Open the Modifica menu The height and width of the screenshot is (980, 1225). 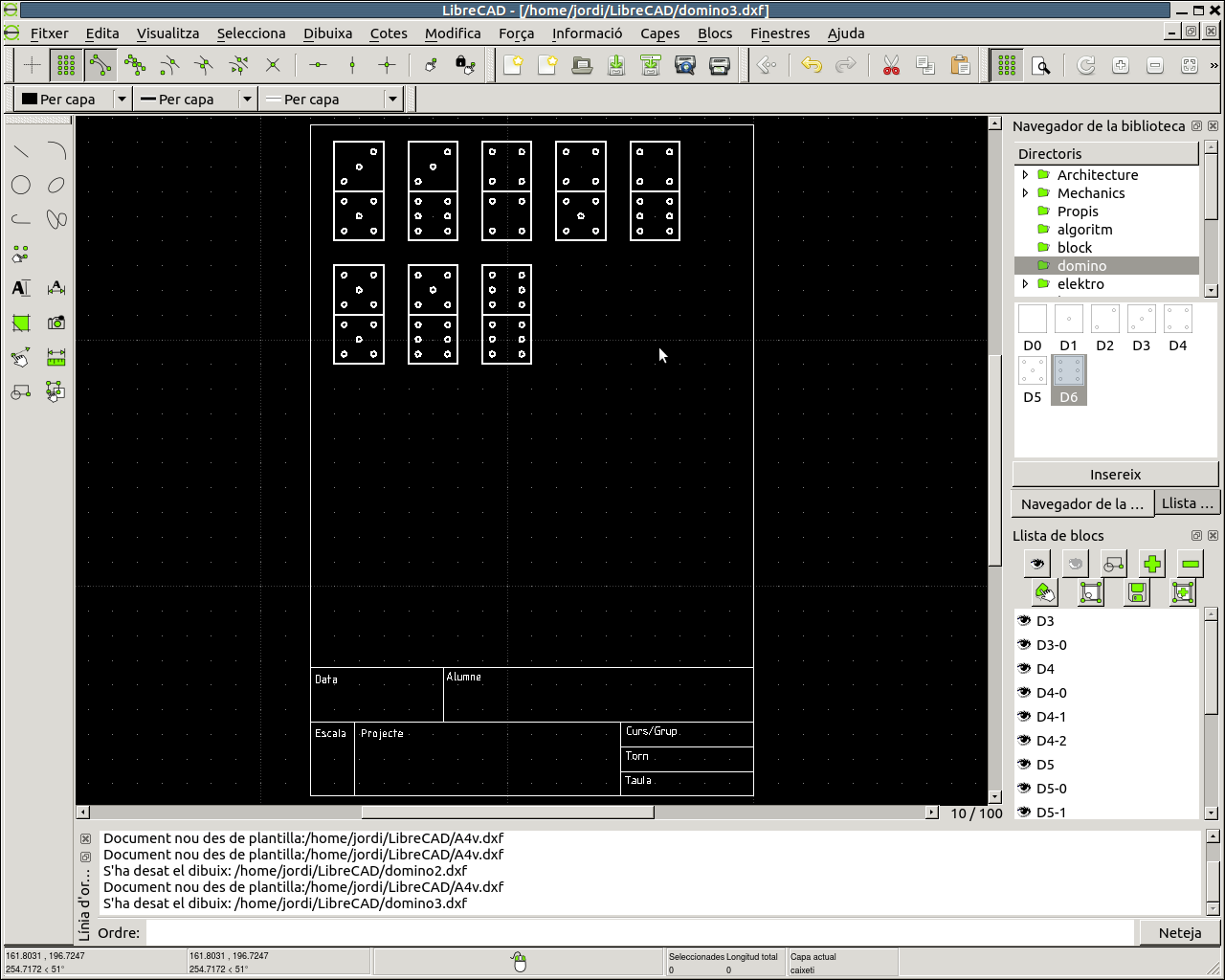453,33
